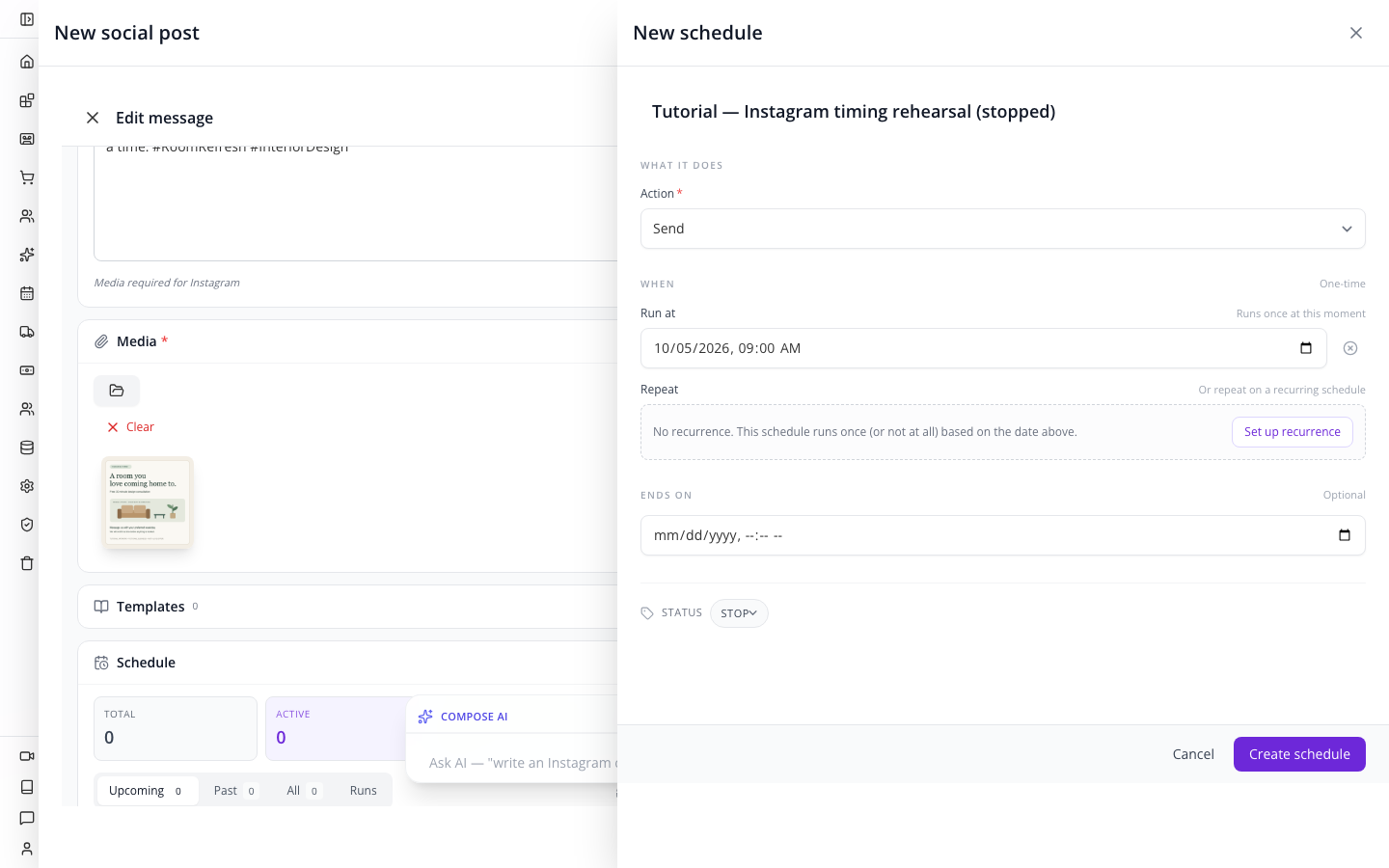Open the shield check sidebar icon

[27, 525]
